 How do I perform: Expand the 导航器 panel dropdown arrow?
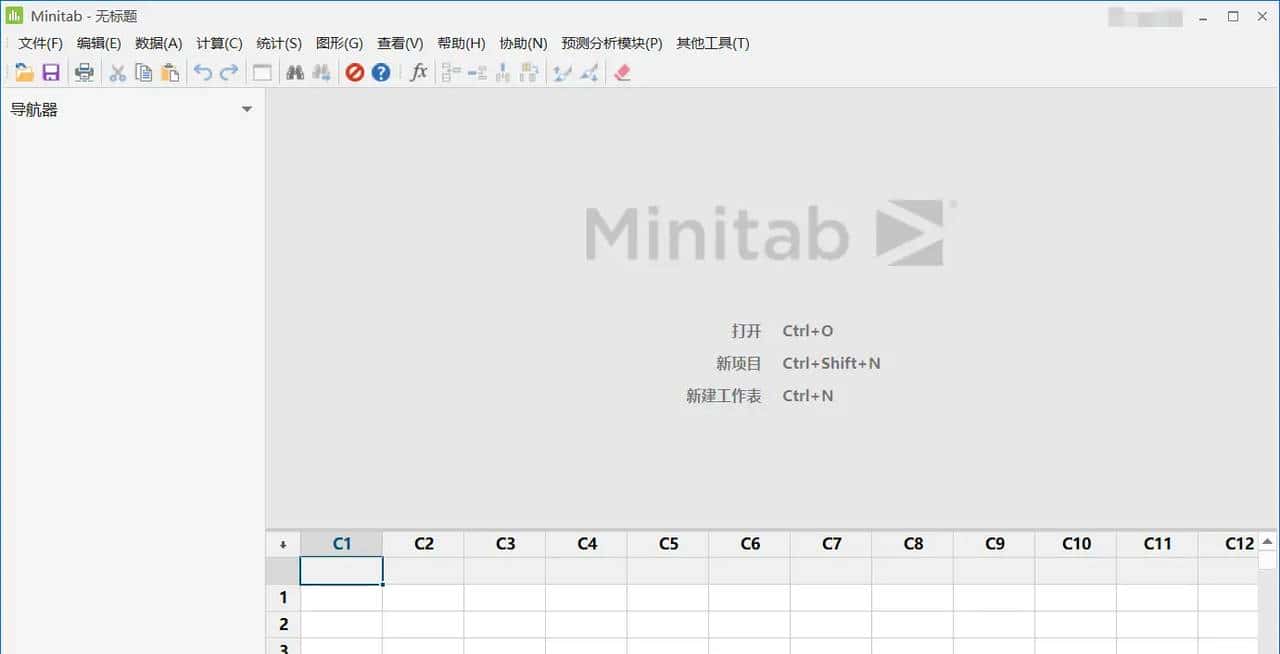coord(246,109)
